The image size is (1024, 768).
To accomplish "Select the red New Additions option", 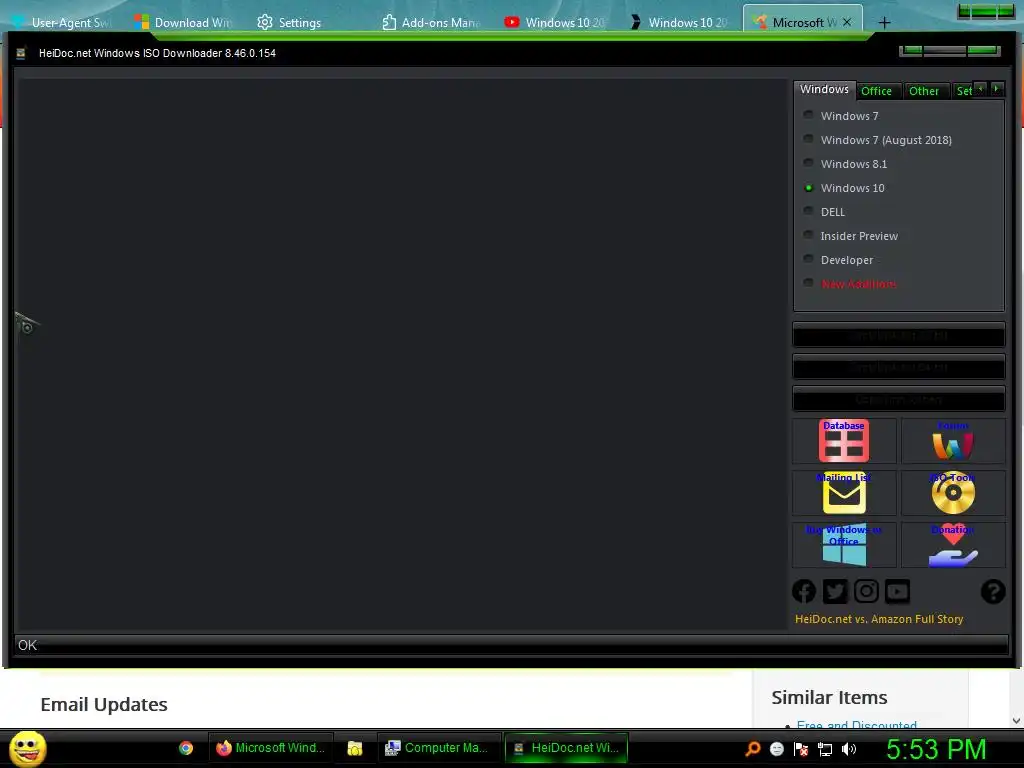I will 850,283.
